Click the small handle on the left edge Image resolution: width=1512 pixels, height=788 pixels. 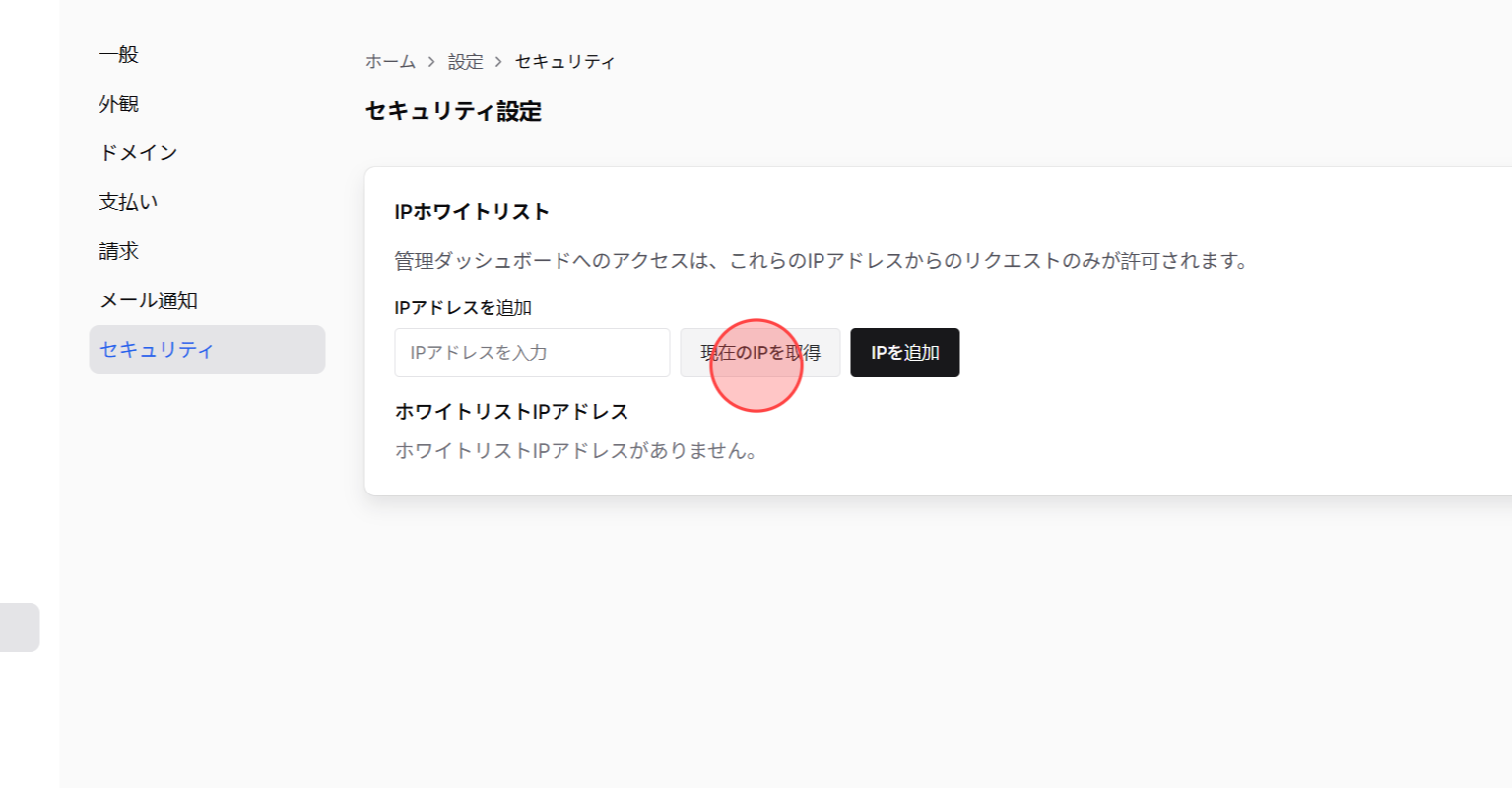pos(18,627)
